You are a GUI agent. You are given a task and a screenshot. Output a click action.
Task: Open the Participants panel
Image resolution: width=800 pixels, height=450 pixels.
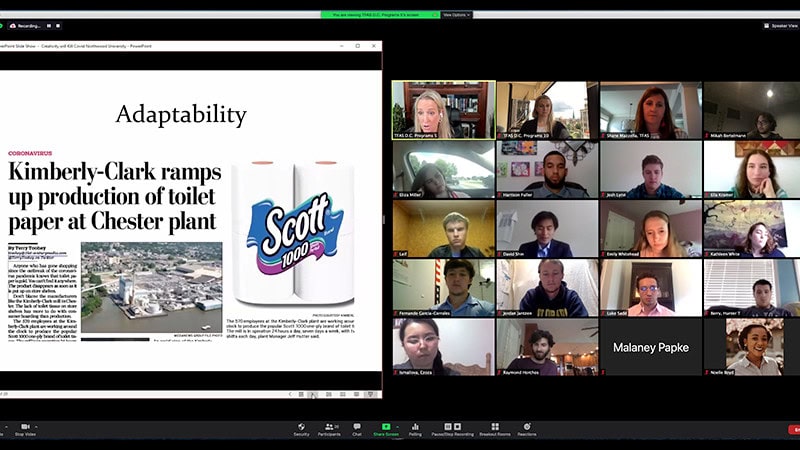pos(330,427)
